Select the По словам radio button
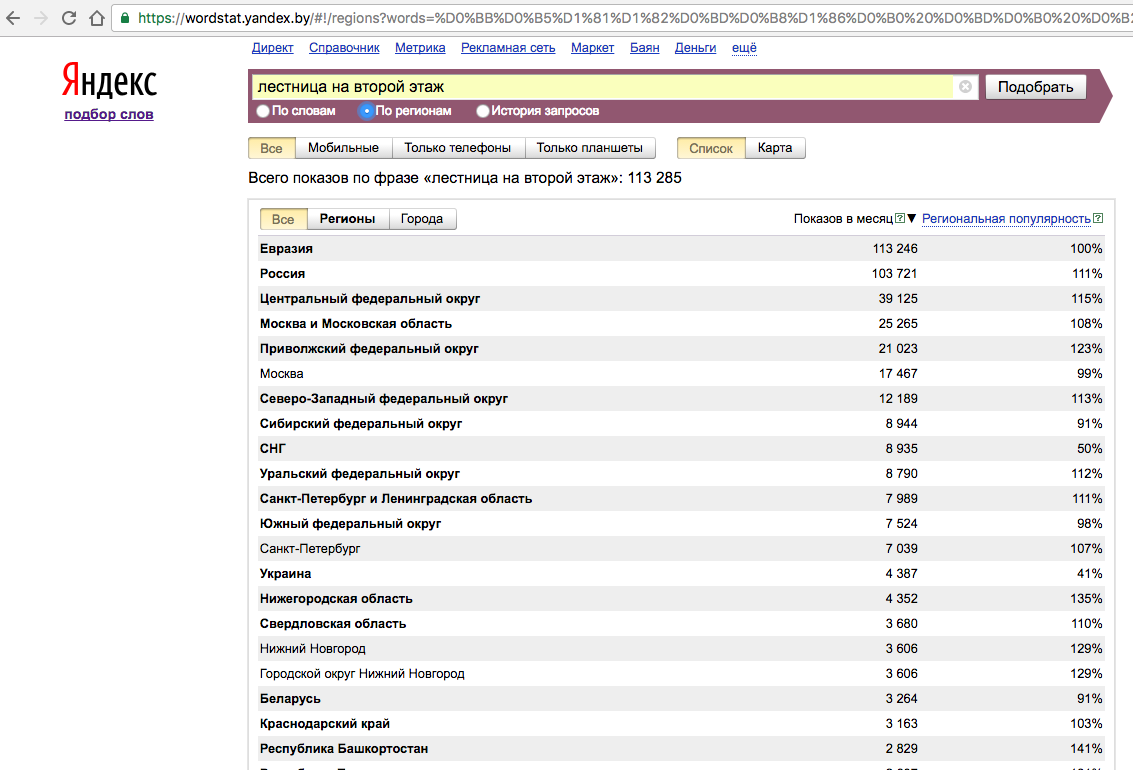Screen dimensions: 1133x770 pyautogui.click(x=263, y=111)
